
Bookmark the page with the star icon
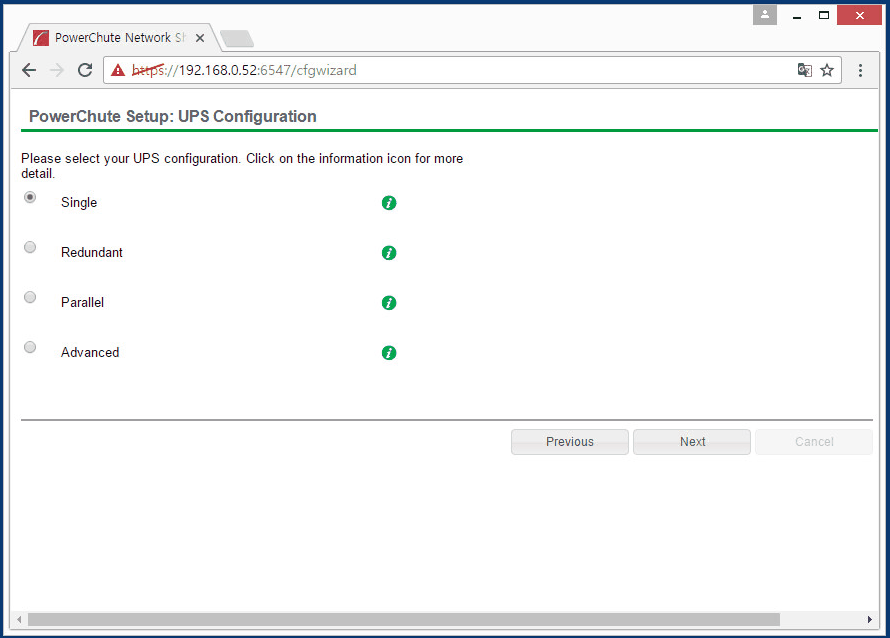[827, 70]
